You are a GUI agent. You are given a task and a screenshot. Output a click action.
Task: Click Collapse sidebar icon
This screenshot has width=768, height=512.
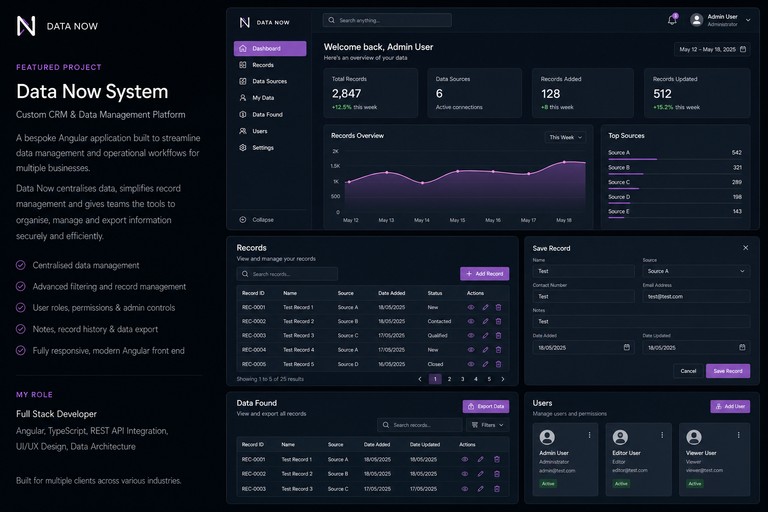point(242,219)
